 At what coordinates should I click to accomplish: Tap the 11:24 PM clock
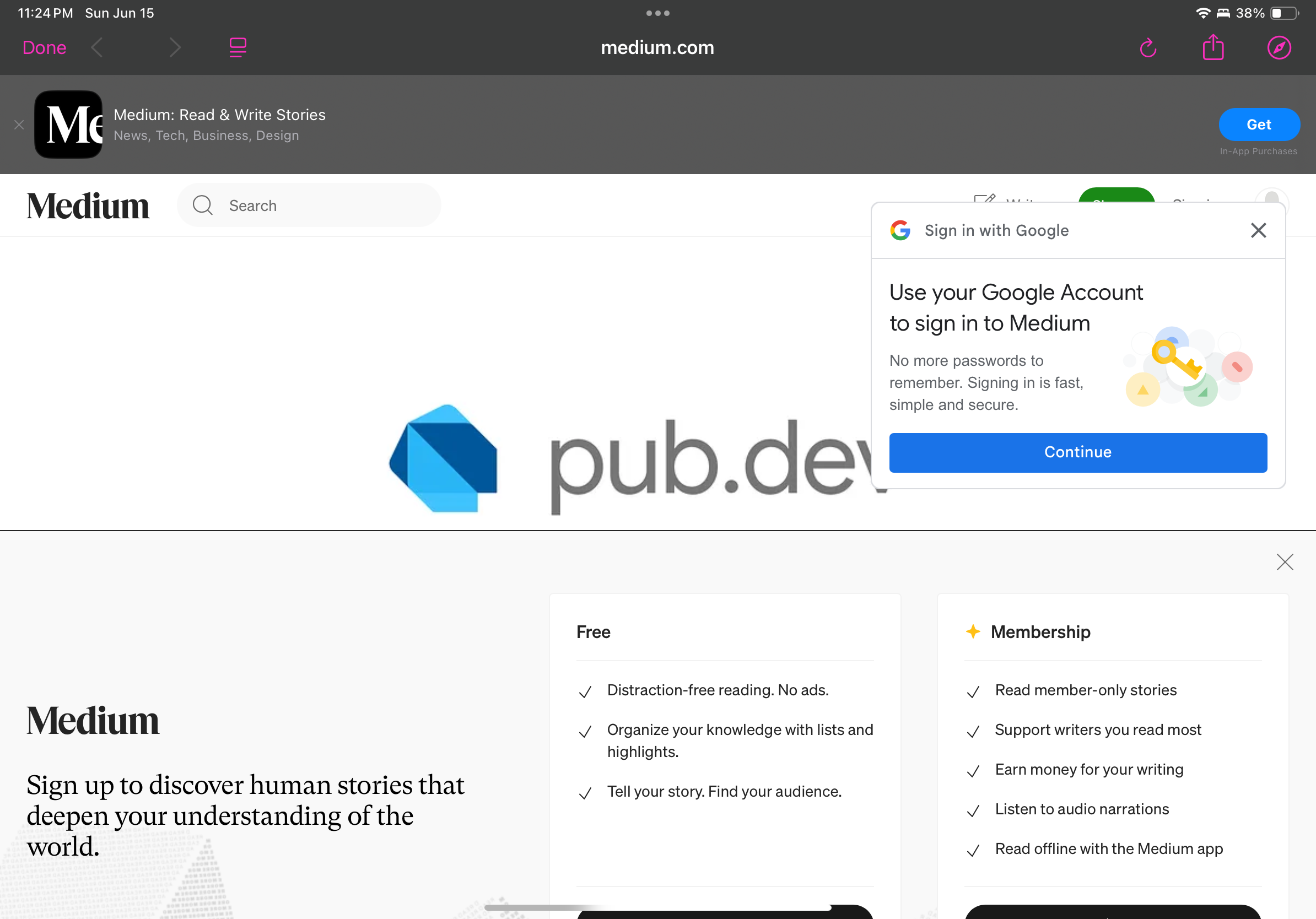coord(45,13)
